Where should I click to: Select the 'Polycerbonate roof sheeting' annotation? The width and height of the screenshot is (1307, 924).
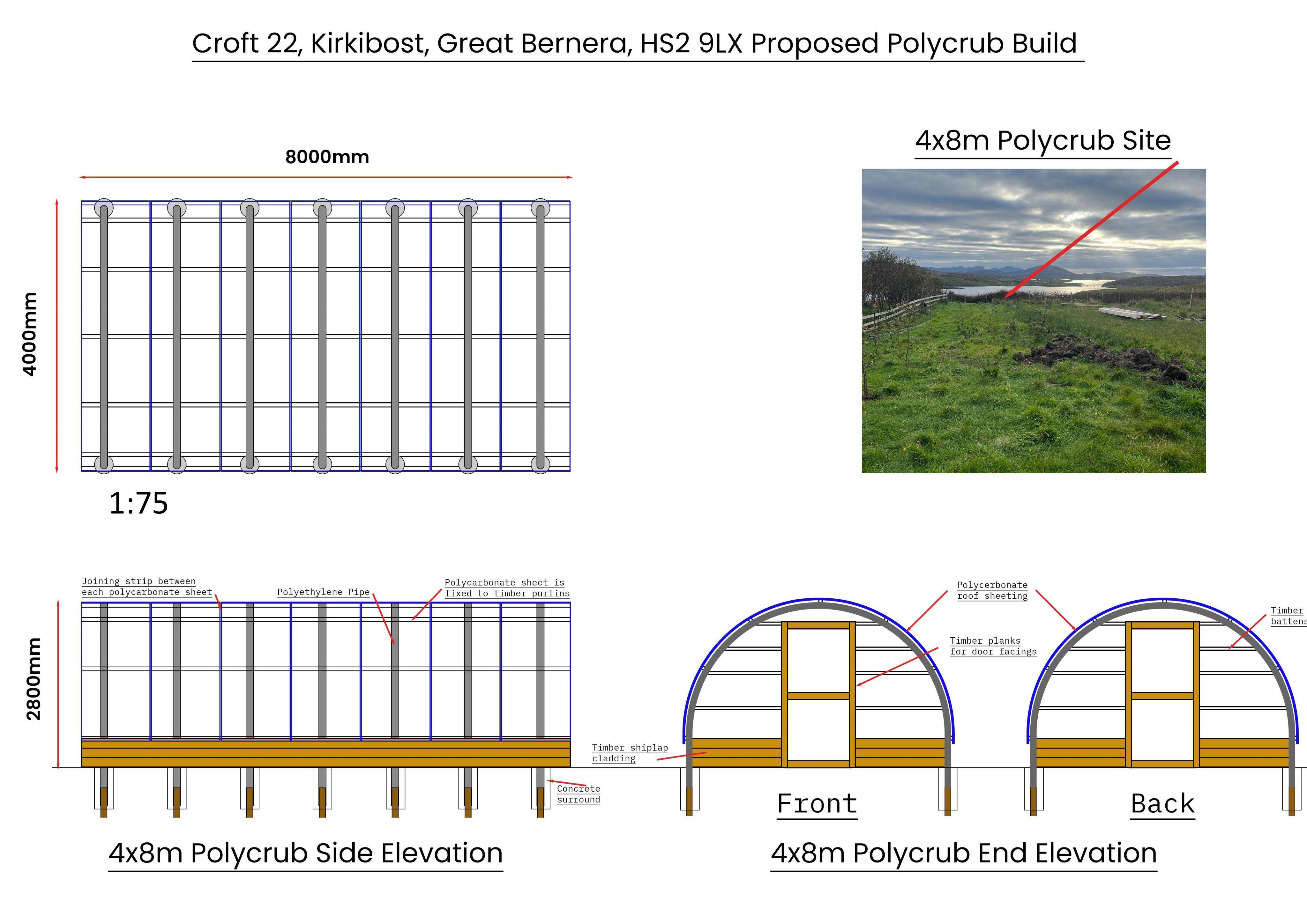(992, 590)
